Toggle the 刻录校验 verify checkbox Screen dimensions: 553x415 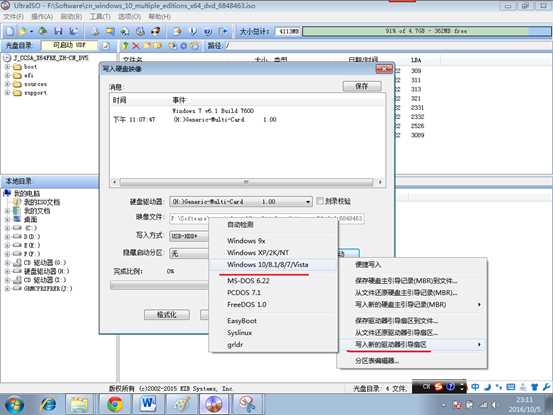click(320, 201)
